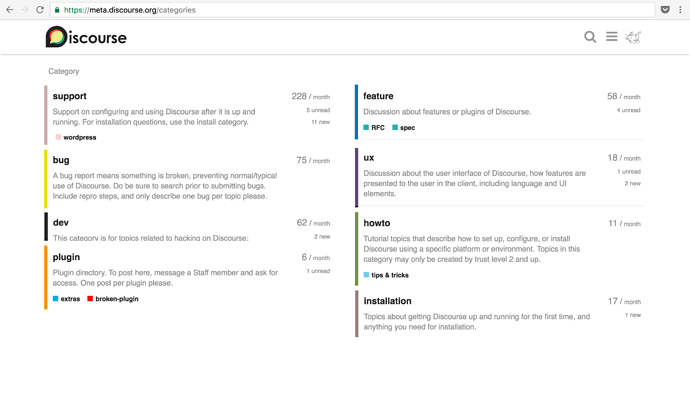Reload the page
Image resolution: width=690 pixels, height=398 pixels.
click(40, 10)
